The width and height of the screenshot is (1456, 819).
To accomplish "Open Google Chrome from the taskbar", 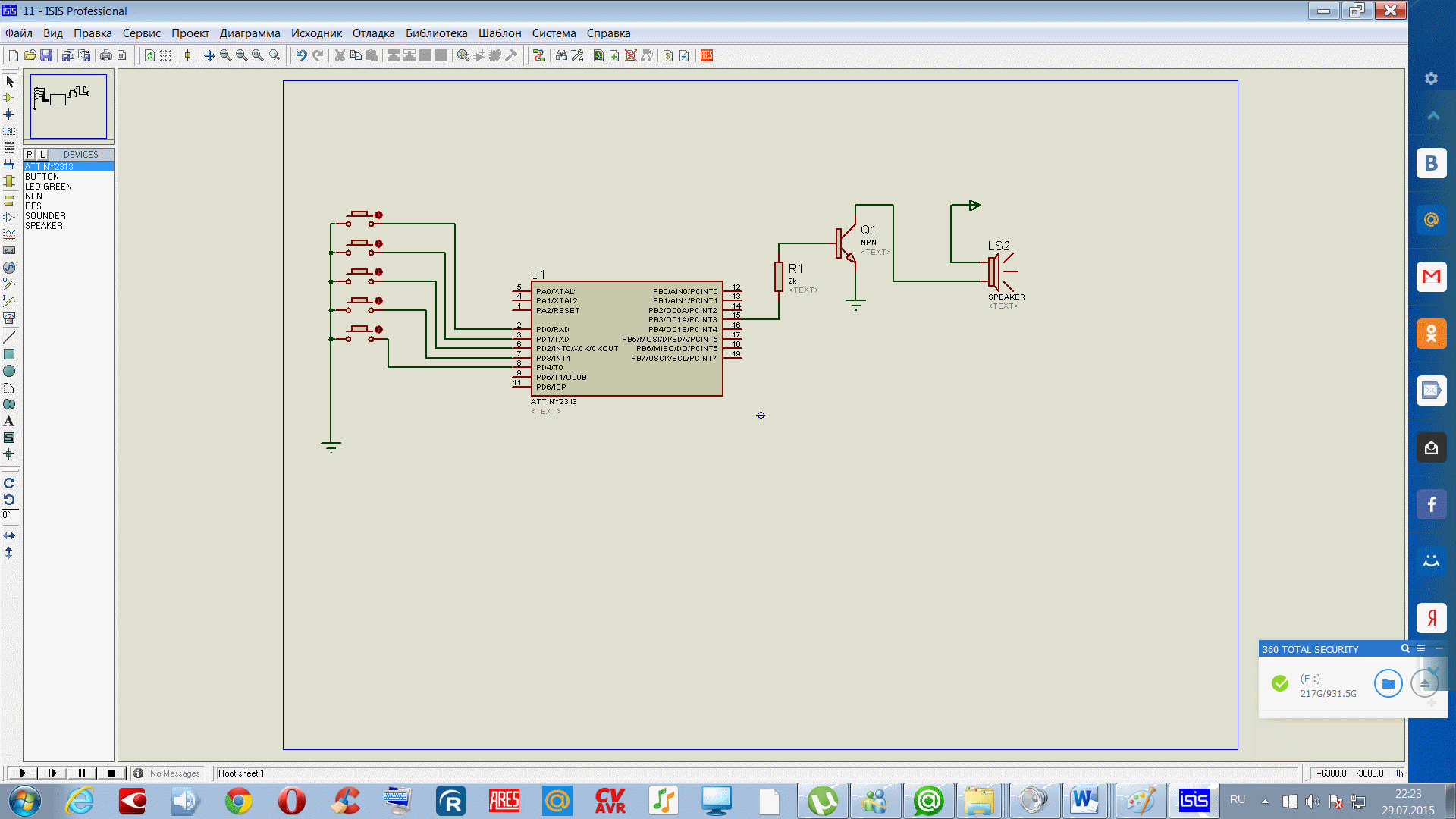I will tap(239, 801).
